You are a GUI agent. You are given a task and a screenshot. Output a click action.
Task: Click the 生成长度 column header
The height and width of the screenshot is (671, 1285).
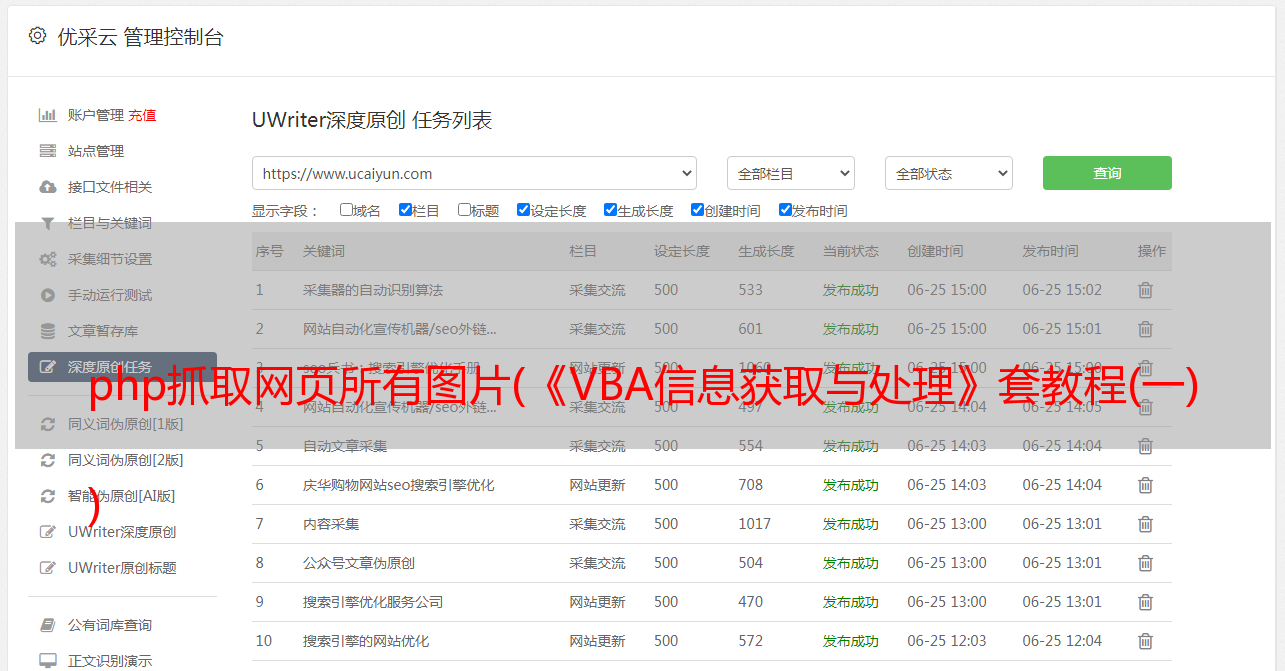pos(766,251)
